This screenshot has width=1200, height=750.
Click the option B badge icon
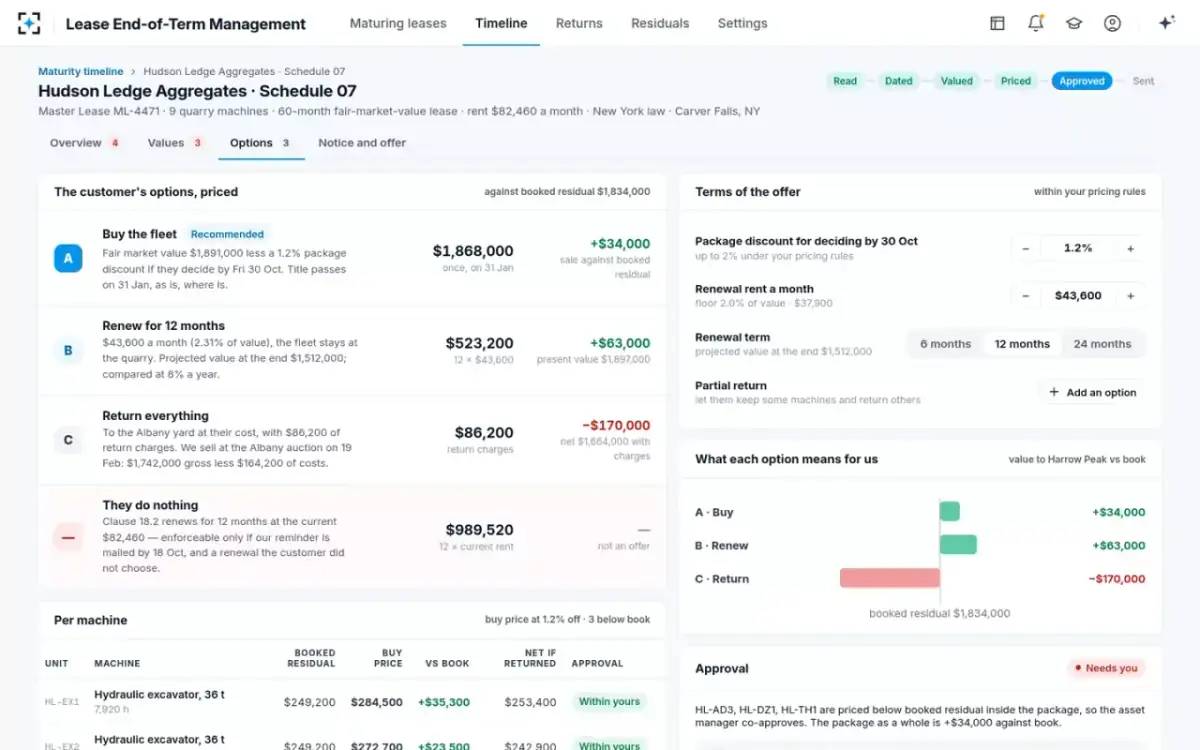click(68, 351)
